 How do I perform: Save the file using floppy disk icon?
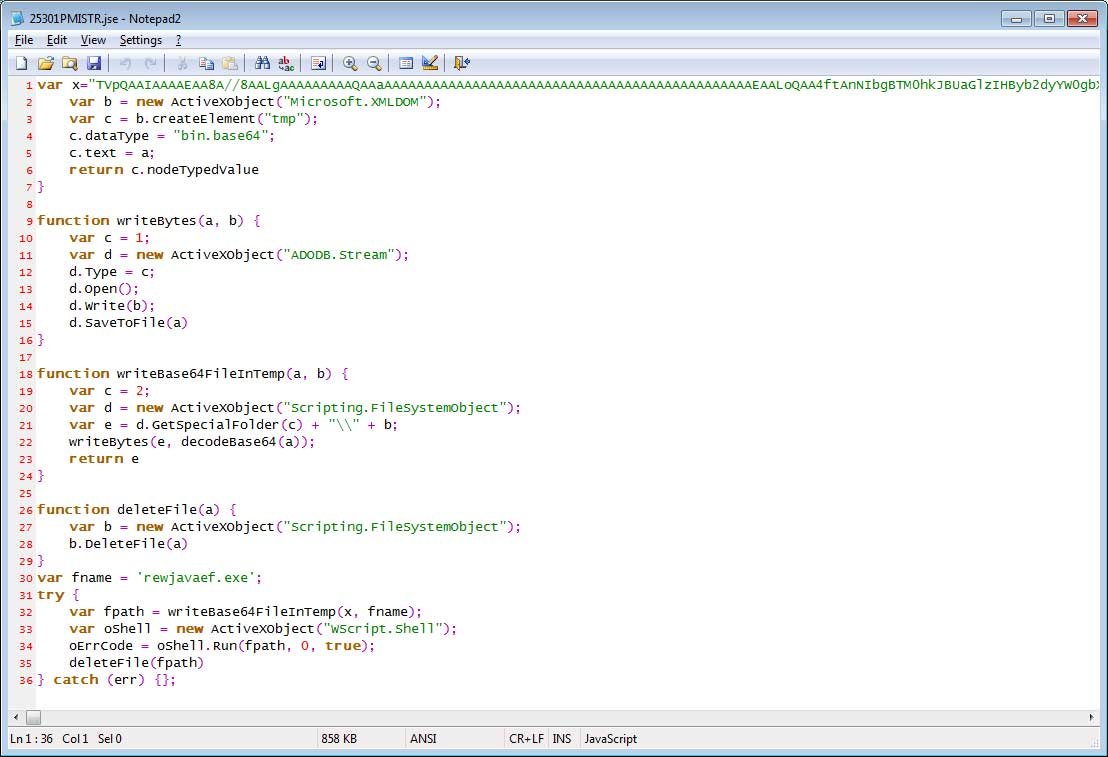coord(93,64)
